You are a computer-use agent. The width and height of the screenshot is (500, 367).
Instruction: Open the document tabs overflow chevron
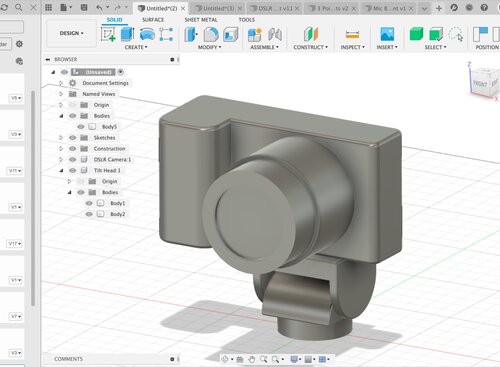(x=424, y=8)
